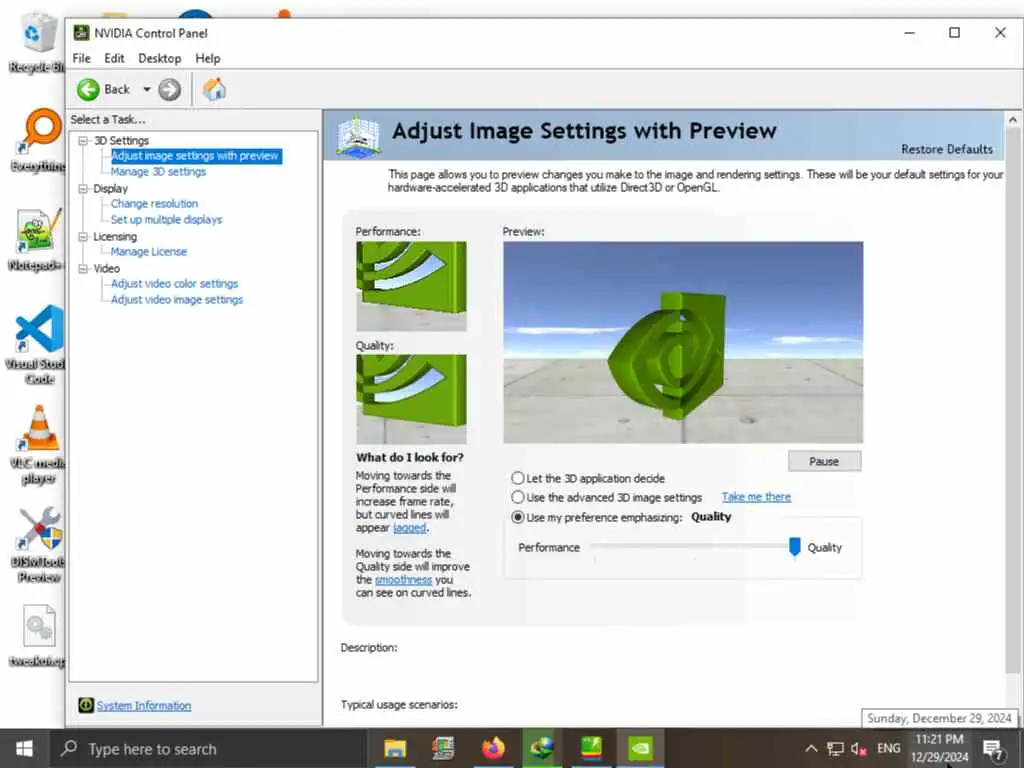Open the Help menu
This screenshot has height=768, width=1024.
(x=208, y=58)
